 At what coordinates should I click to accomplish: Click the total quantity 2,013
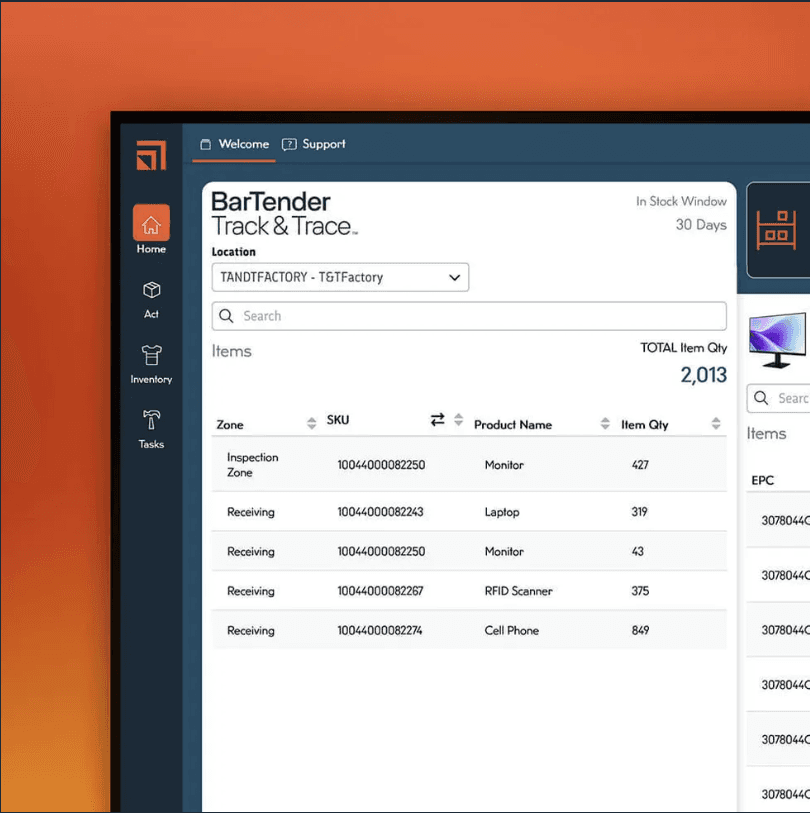click(703, 375)
